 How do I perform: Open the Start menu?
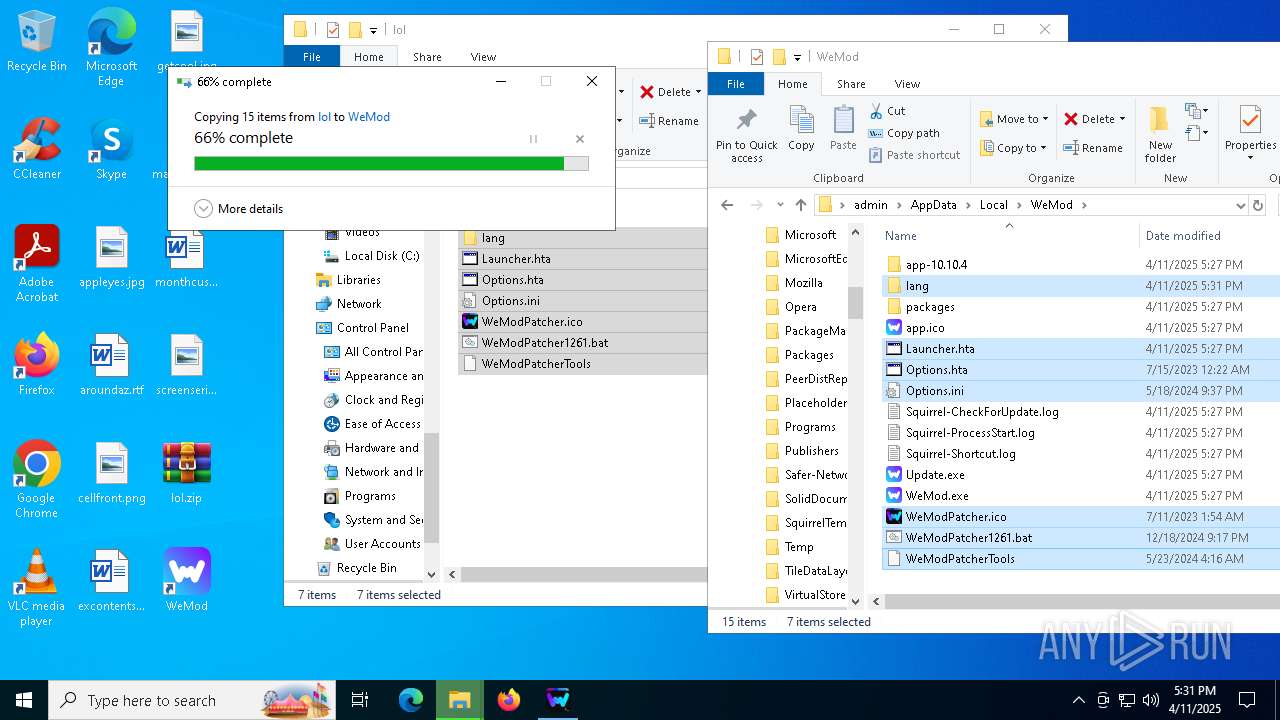click(24, 700)
